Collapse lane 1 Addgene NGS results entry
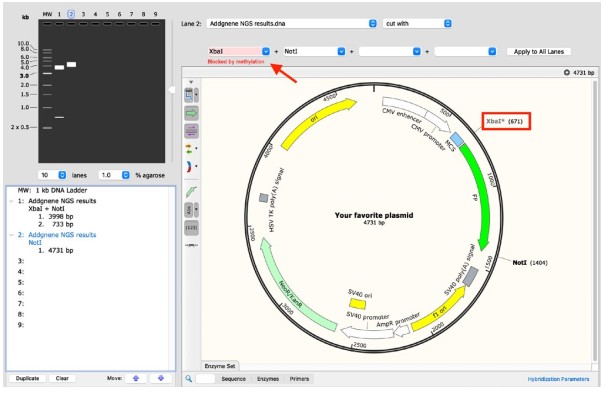The height and width of the screenshot is (393, 606). tap(11, 201)
